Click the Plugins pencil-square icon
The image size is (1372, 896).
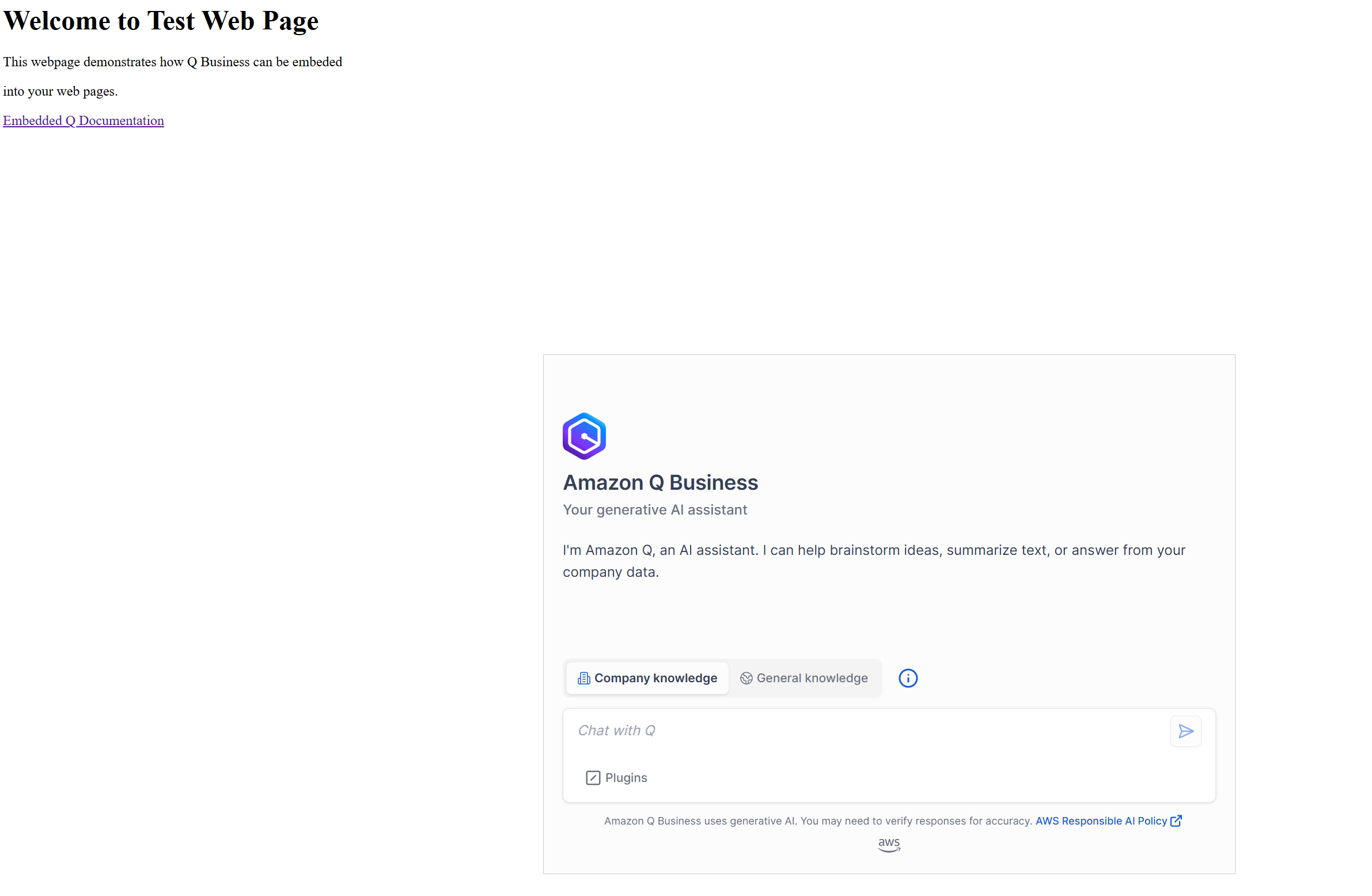[593, 778]
